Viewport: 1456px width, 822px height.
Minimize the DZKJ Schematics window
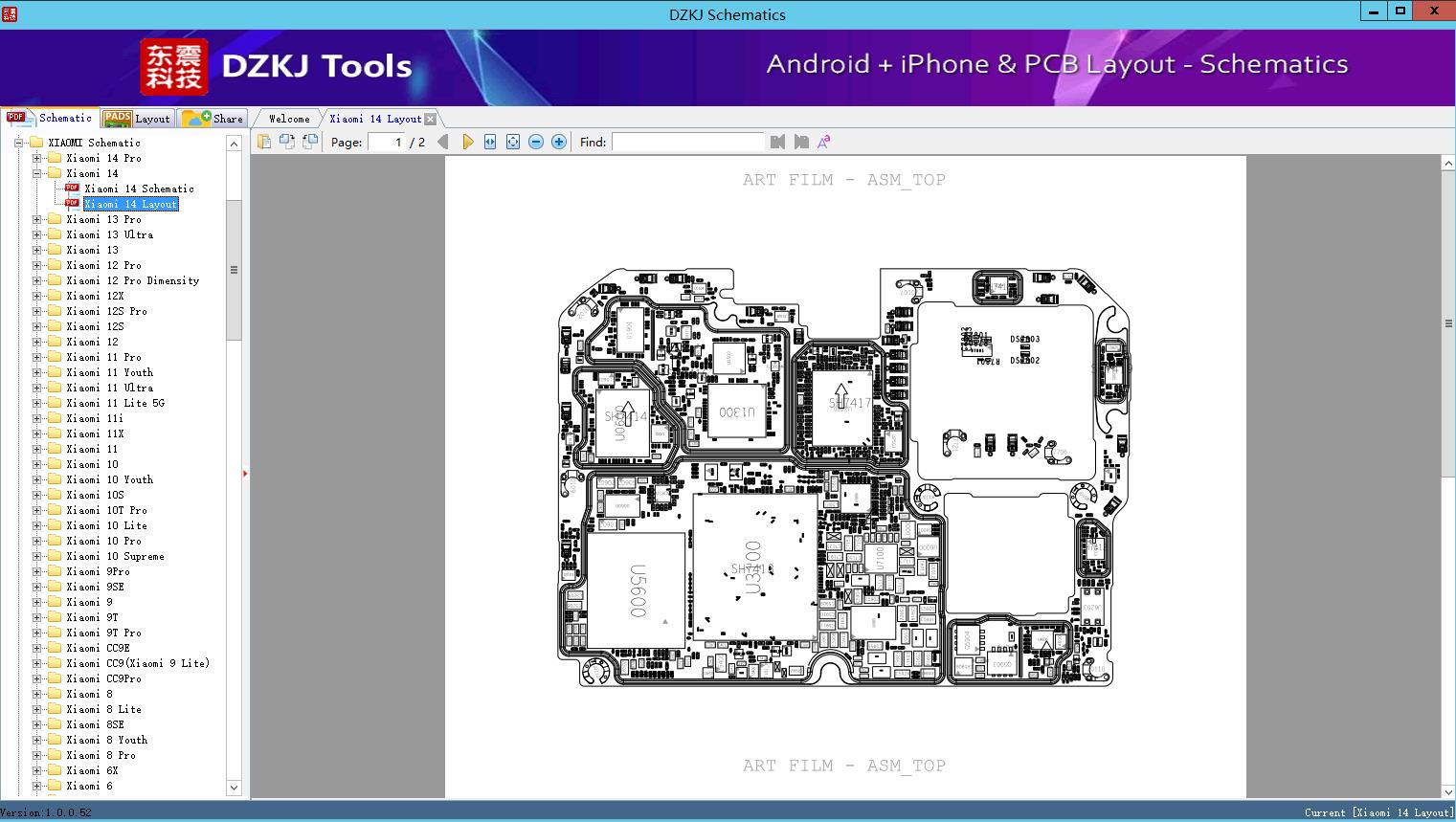1374,11
